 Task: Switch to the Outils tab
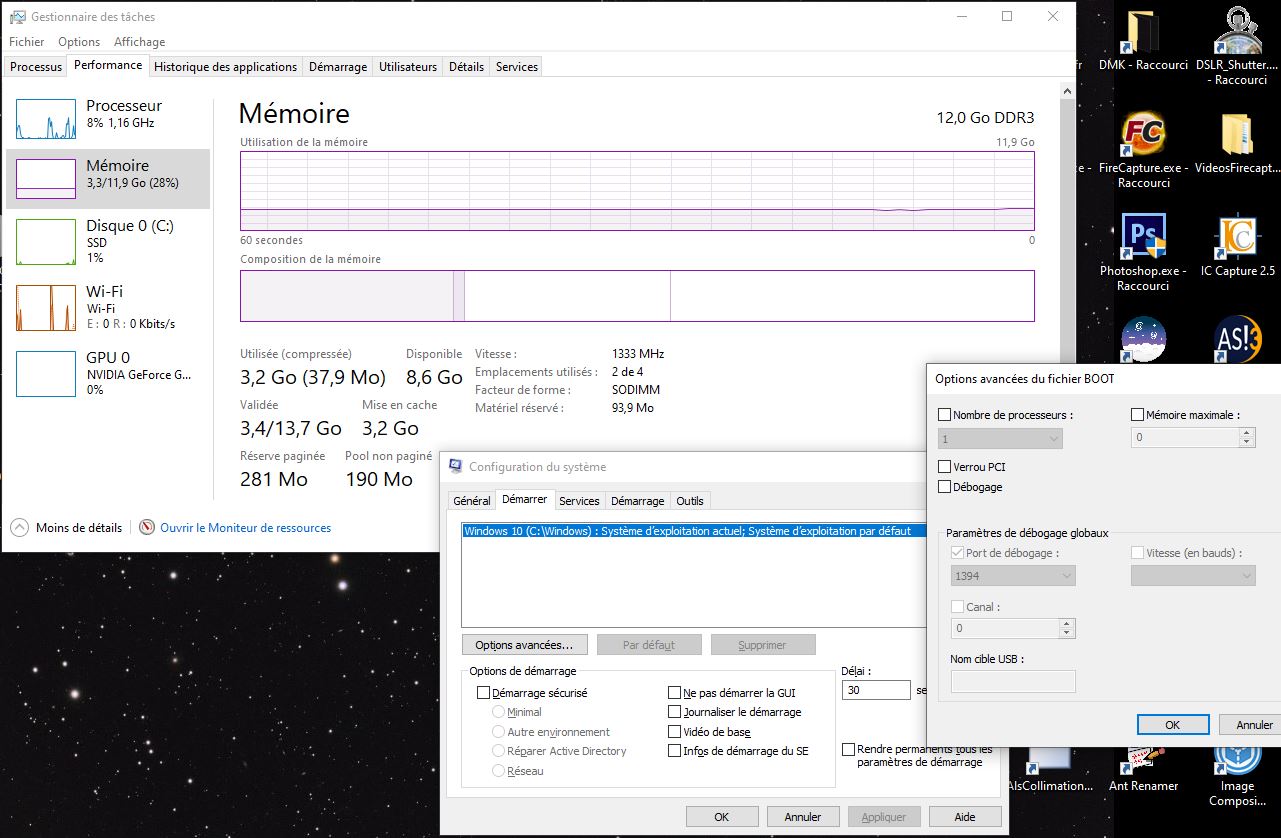click(x=690, y=501)
